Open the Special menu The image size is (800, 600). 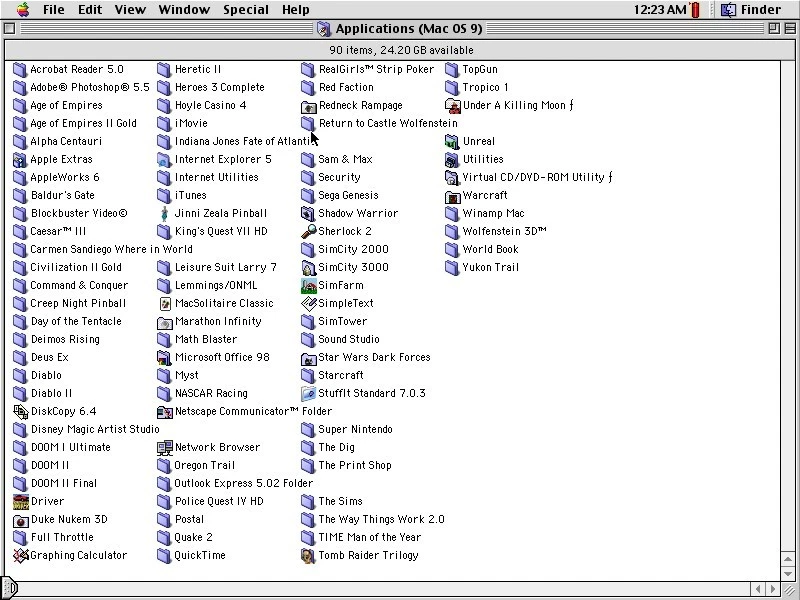click(245, 9)
